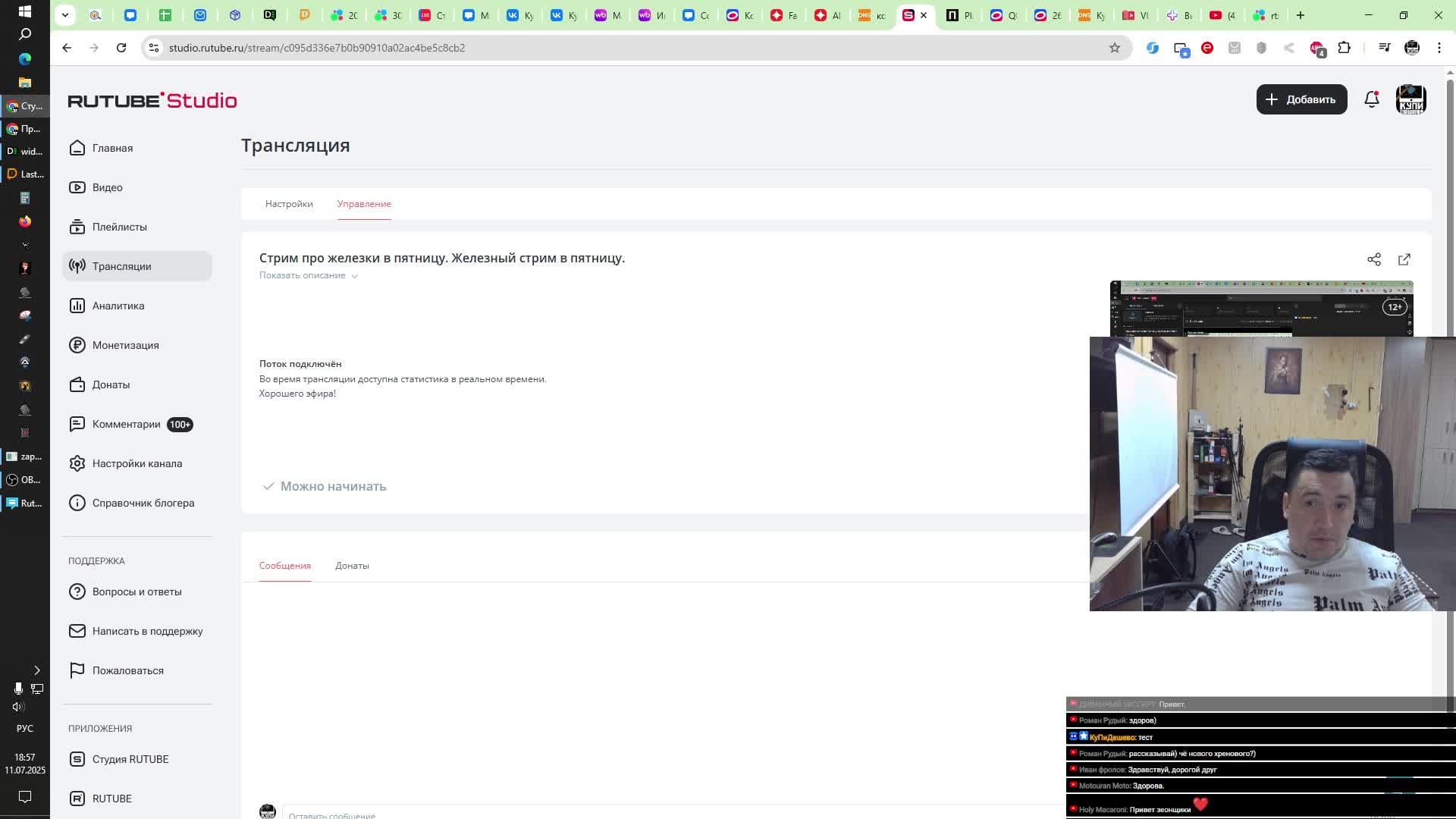
Task: Switch to the Донаты messages tab
Action: point(352,566)
